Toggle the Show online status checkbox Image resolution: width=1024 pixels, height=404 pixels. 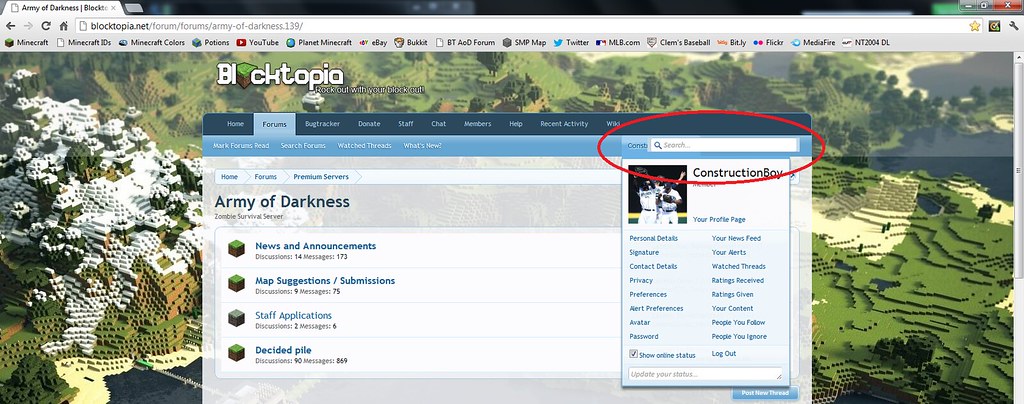(x=633, y=354)
